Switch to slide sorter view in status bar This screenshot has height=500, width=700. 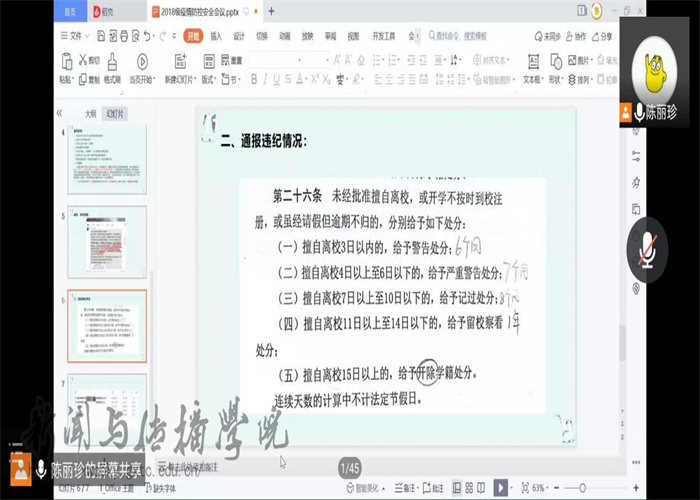pos(469,488)
